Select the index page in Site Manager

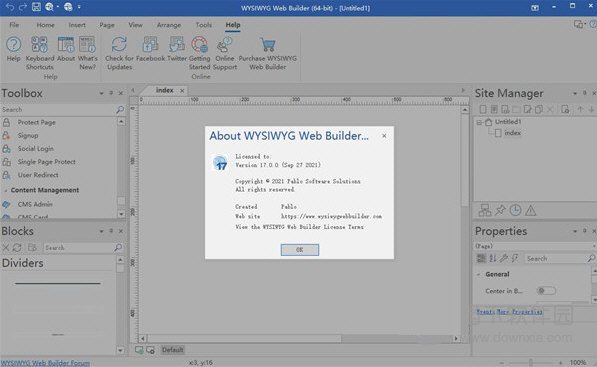(512, 133)
